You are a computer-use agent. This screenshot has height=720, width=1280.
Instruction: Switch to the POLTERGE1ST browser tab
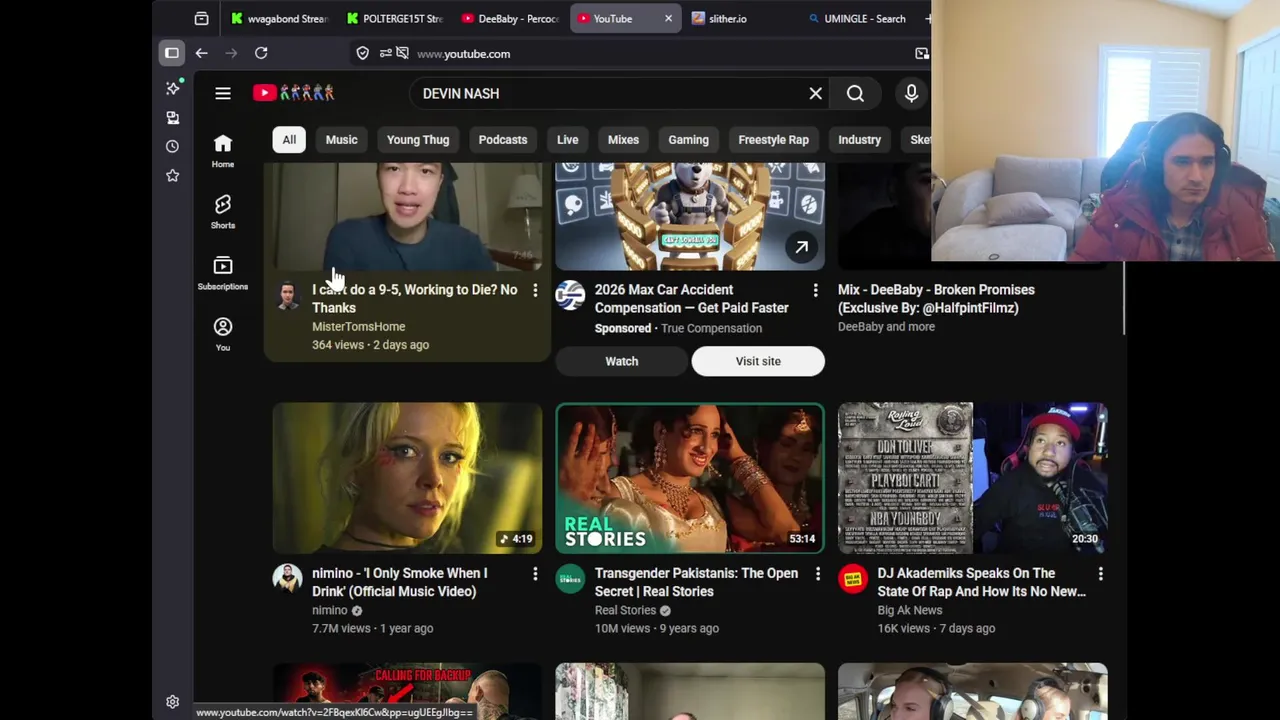click(x=395, y=18)
